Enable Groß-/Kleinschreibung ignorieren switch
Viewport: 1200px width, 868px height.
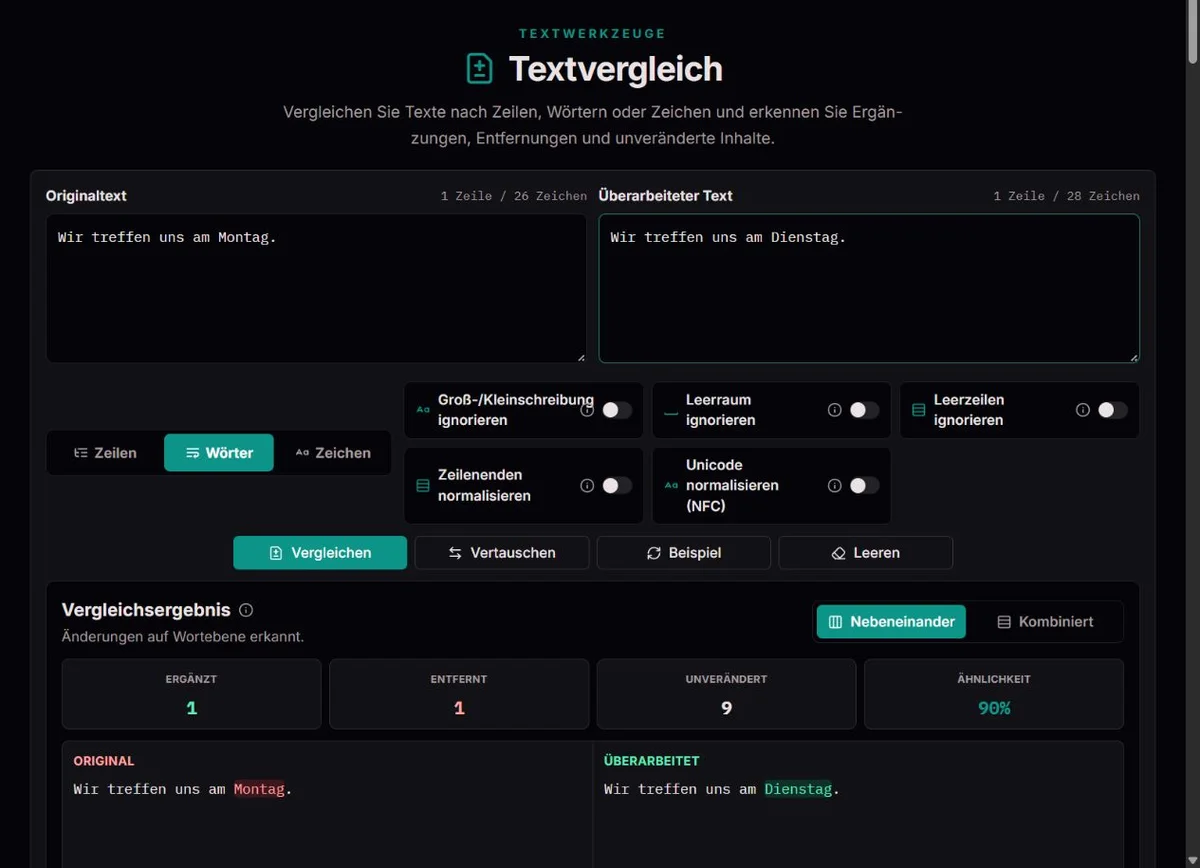(x=617, y=410)
